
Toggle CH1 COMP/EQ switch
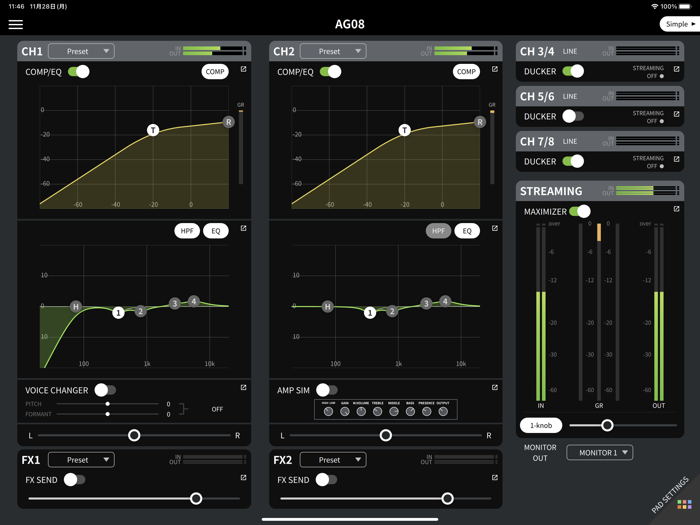(x=79, y=71)
